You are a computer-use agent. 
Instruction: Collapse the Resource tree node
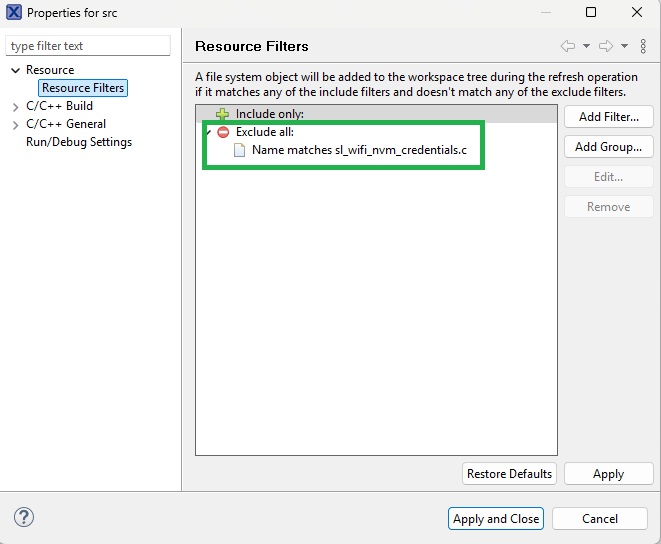coord(15,70)
